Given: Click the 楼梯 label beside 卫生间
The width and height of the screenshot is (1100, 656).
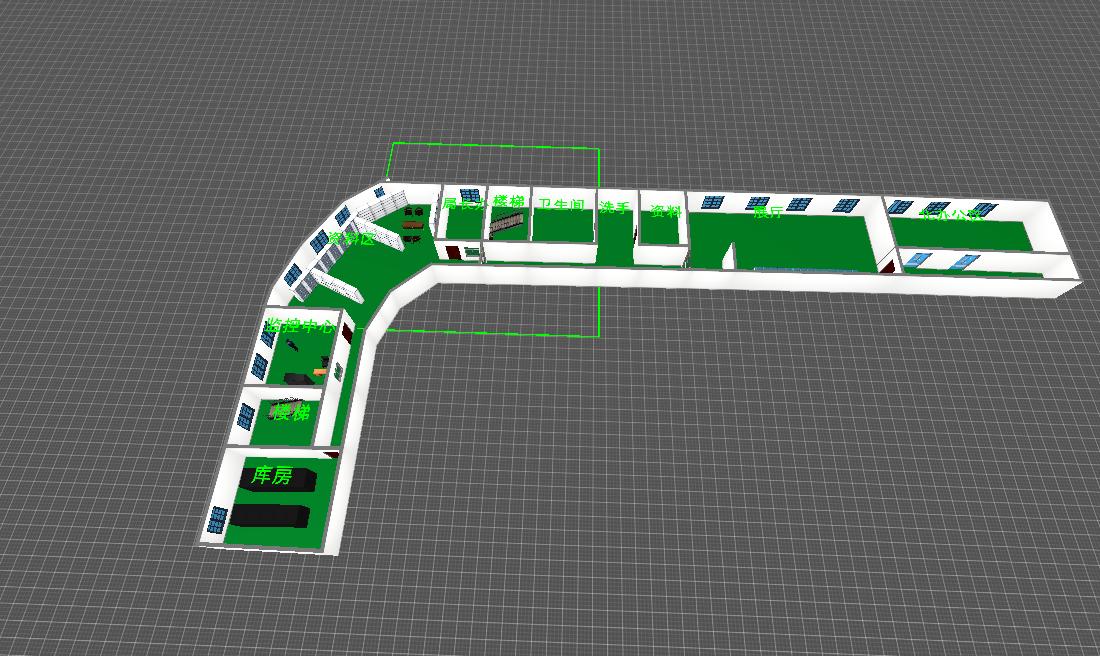Looking at the screenshot, I should (509, 202).
